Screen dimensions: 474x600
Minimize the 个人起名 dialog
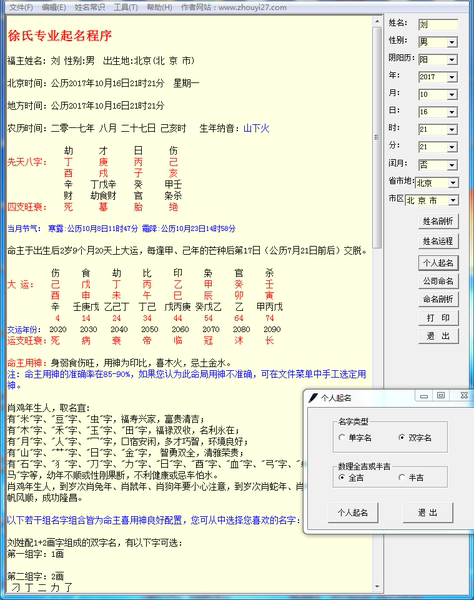coord(424,396)
